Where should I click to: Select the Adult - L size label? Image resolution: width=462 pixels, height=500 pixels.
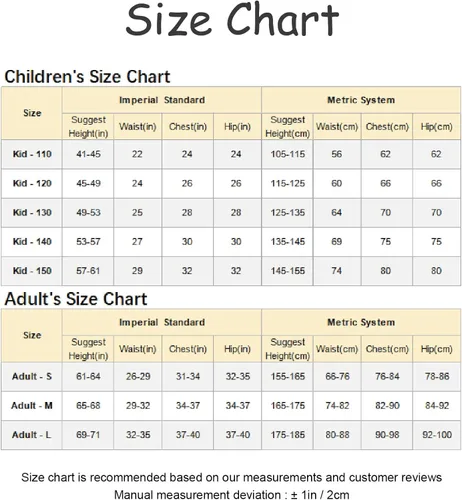click(32, 435)
